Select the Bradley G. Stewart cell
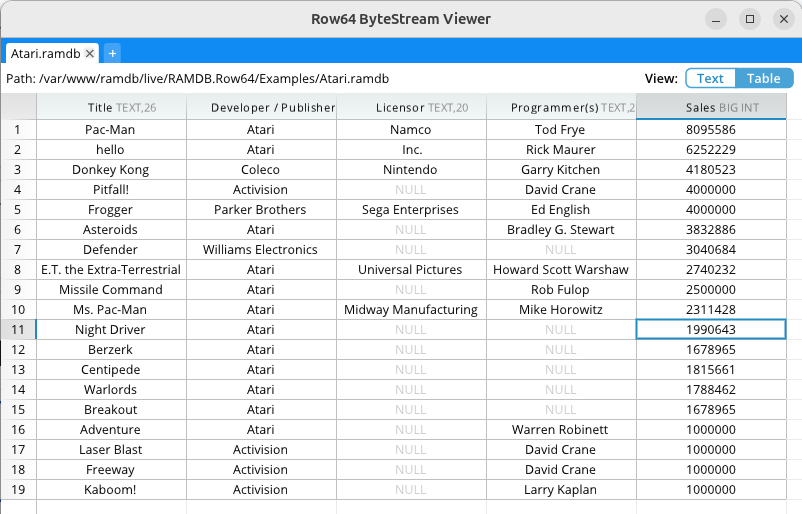The image size is (802, 514). coord(561,229)
